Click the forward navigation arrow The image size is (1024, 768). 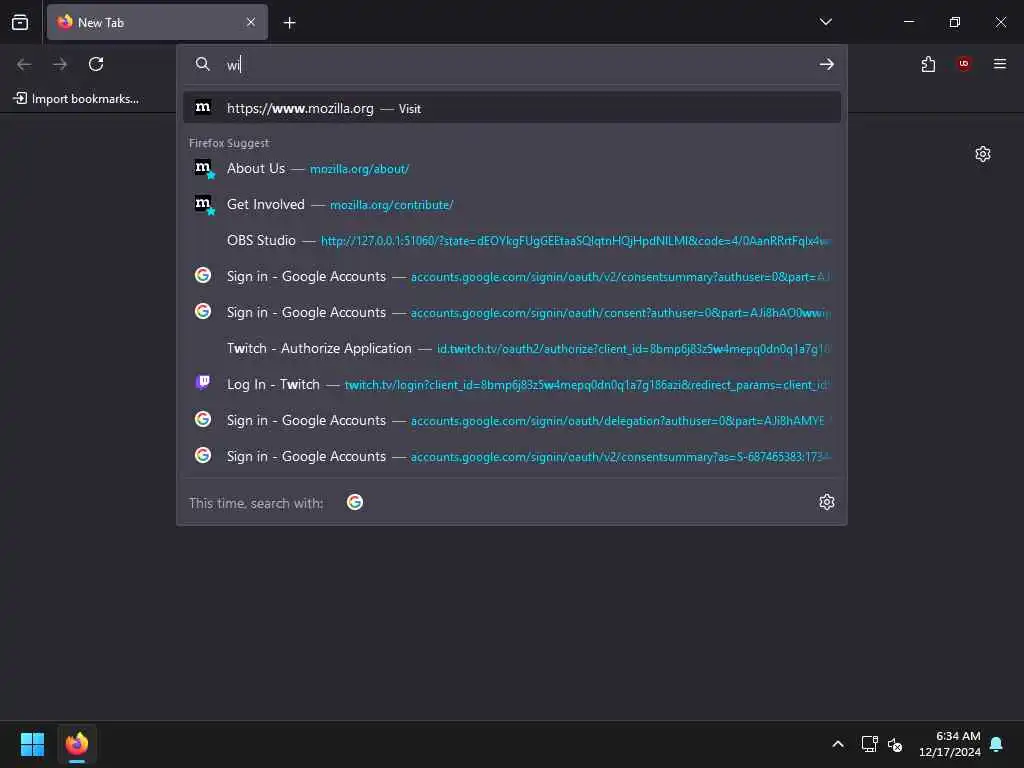[x=60, y=64]
